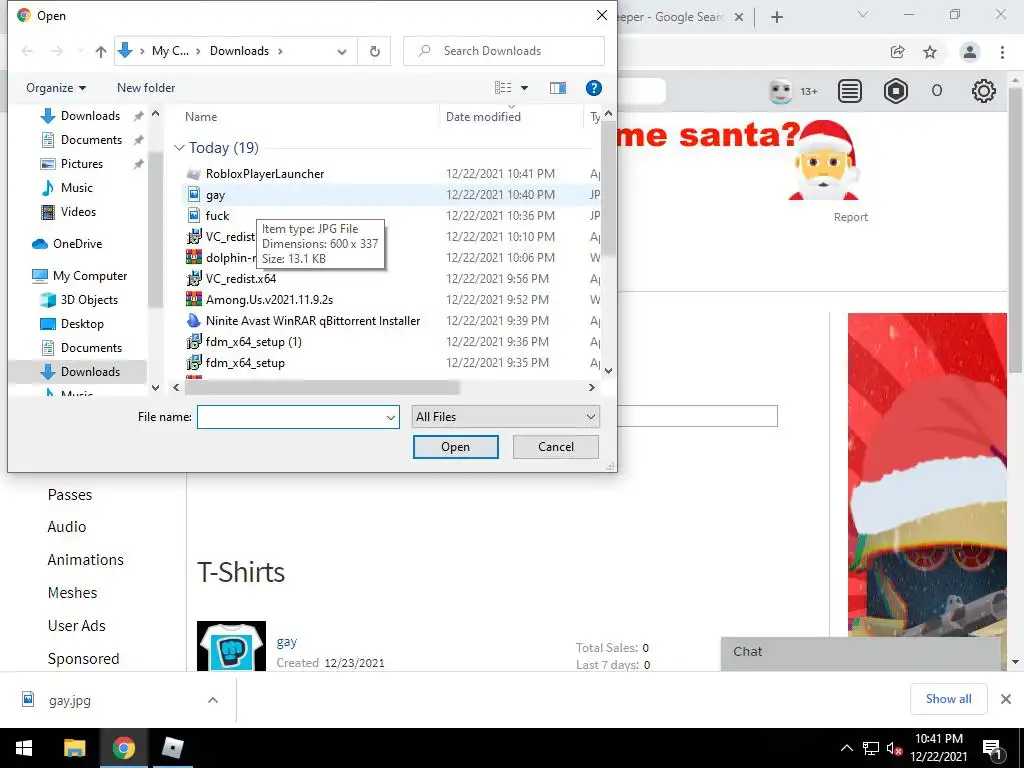Viewport: 1024px width, 768px height.
Task: Select Ninite Avast WinRAR qBittorrent Installer
Action: [x=313, y=321]
